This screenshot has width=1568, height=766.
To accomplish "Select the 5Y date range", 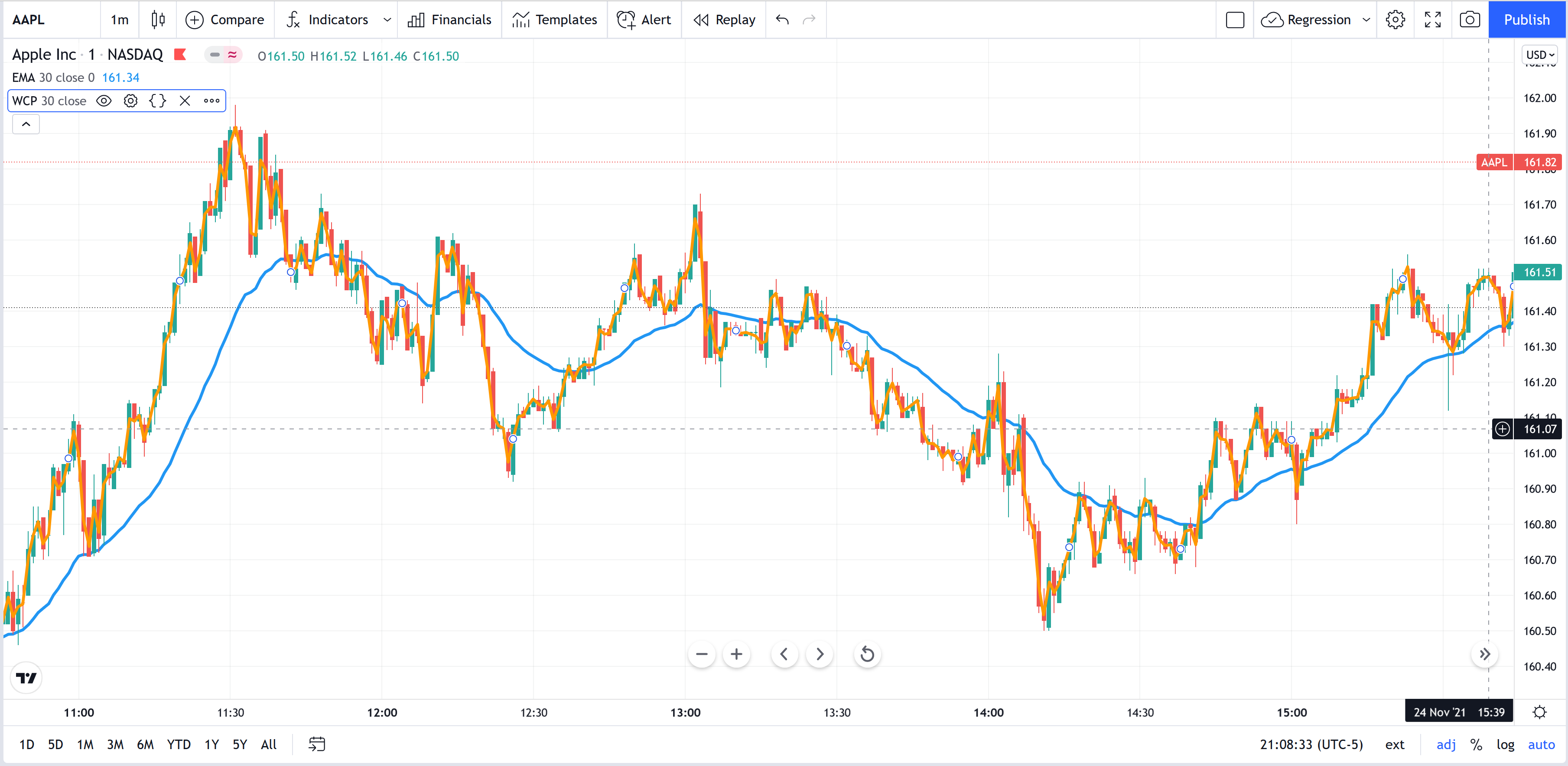I will 240,745.
